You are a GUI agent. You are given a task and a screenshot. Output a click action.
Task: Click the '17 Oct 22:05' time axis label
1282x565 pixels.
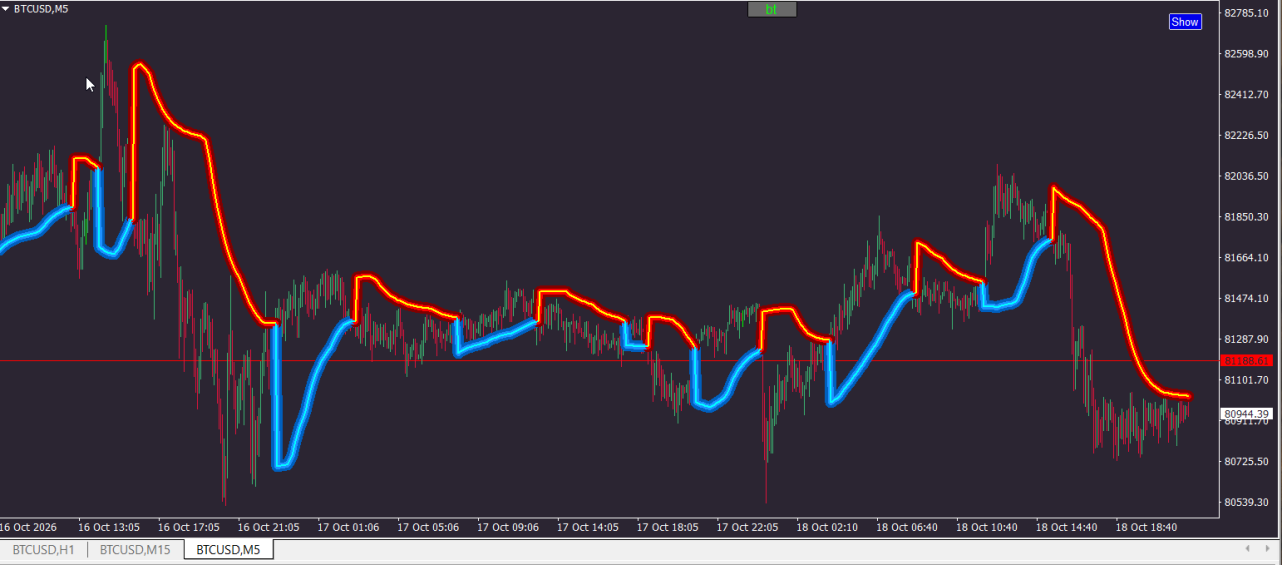click(748, 527)
